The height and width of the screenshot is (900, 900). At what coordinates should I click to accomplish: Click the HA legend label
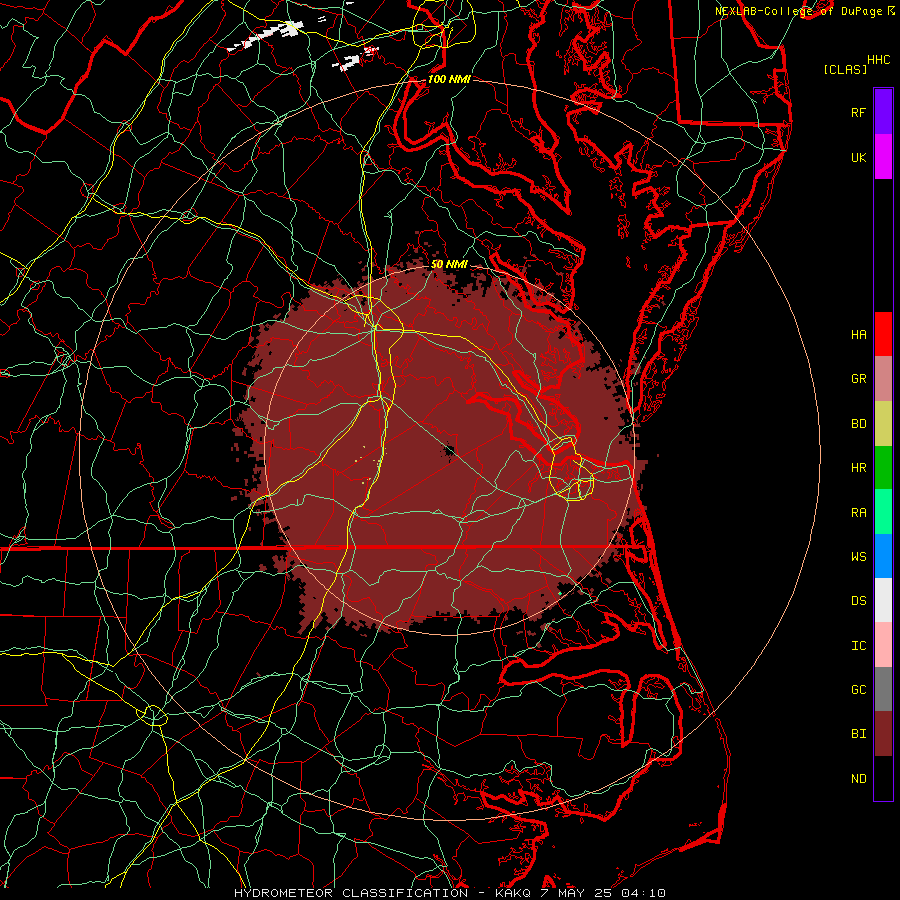pyautogui.click(x=858, y=335)
